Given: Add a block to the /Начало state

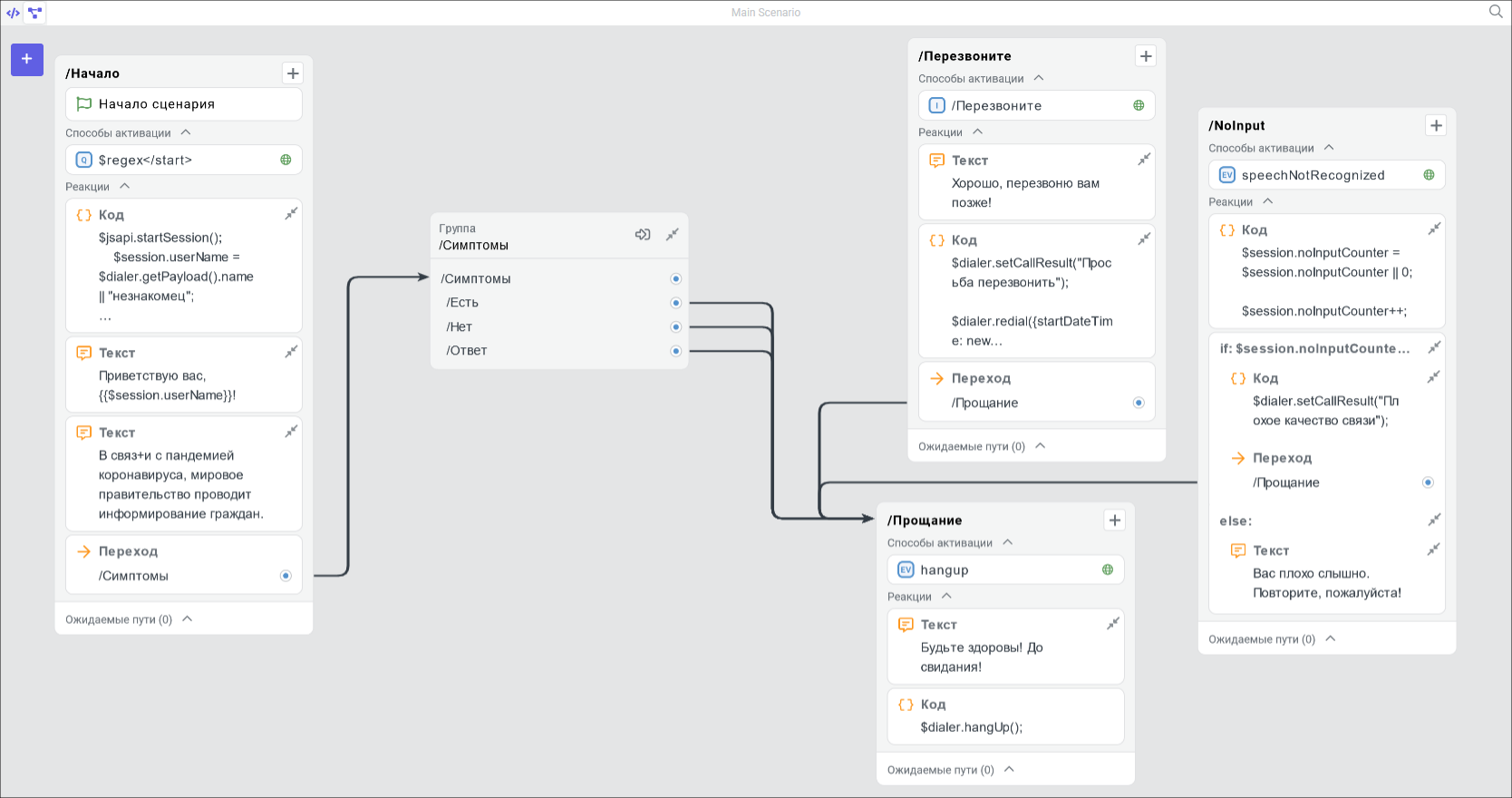Looking at the screenshot, I should pos(293,73).
